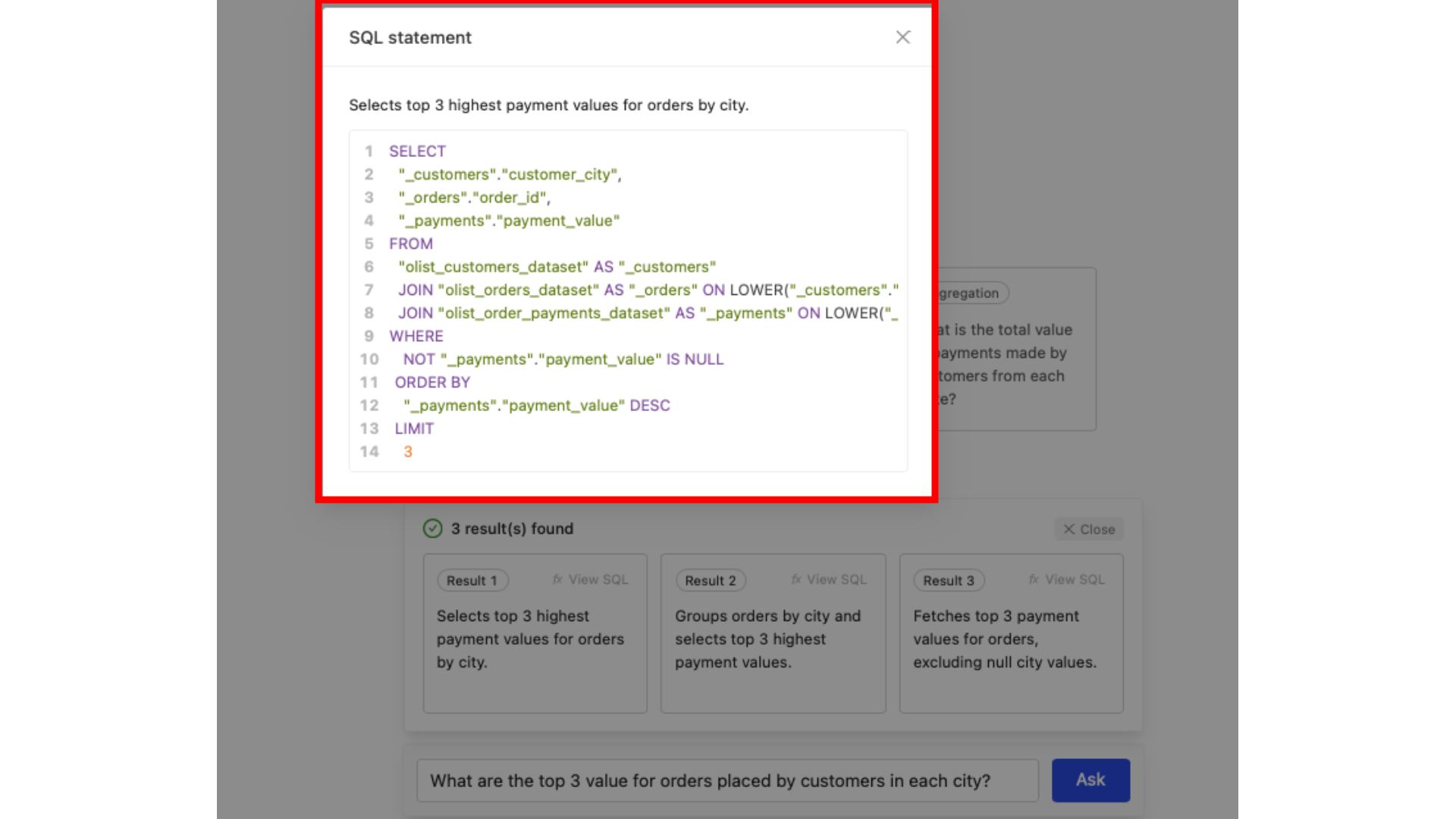
Task: Click the value 3 on line 14
Action: (408, 452)
